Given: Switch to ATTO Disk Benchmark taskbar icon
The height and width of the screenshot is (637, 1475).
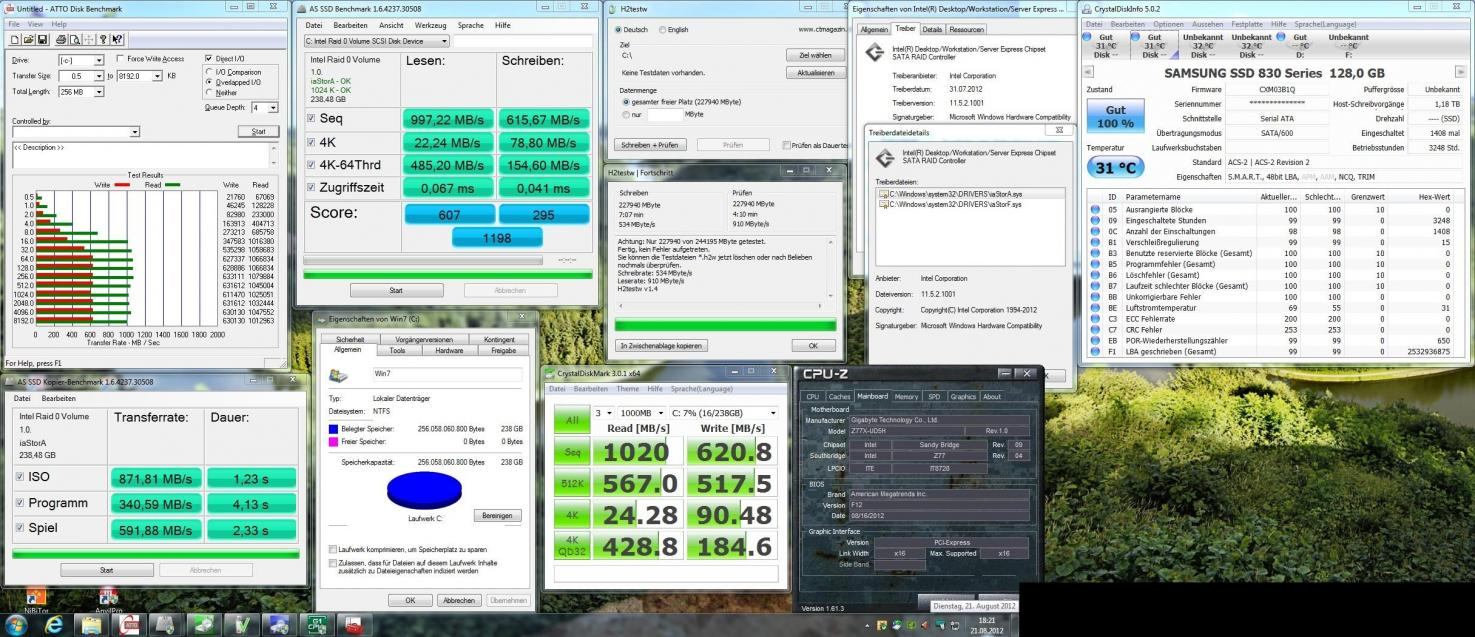Looking at the screenshot, I should (x=129, y=625).
